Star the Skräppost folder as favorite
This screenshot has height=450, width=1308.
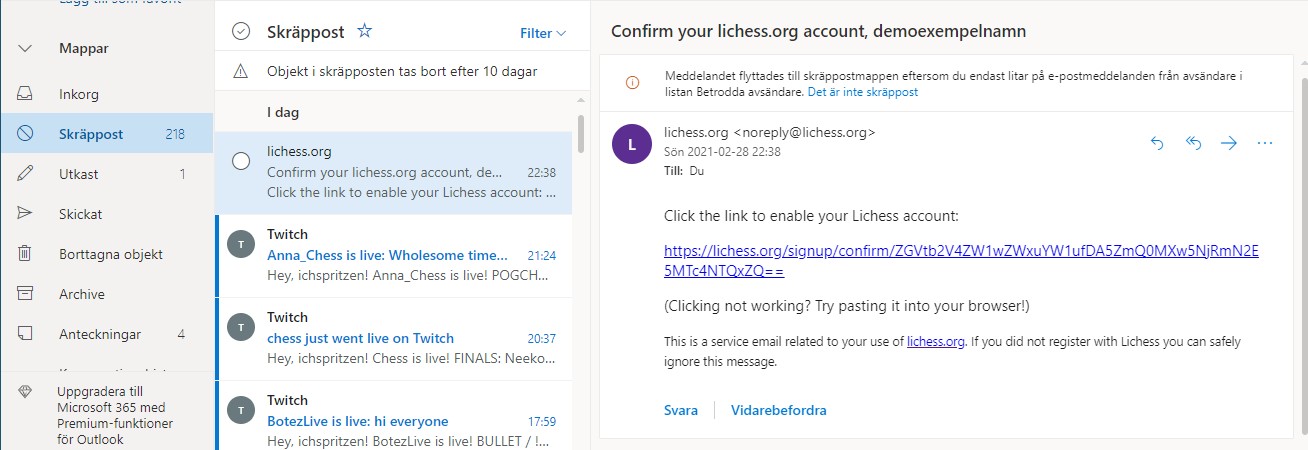[x=365, y=32]
